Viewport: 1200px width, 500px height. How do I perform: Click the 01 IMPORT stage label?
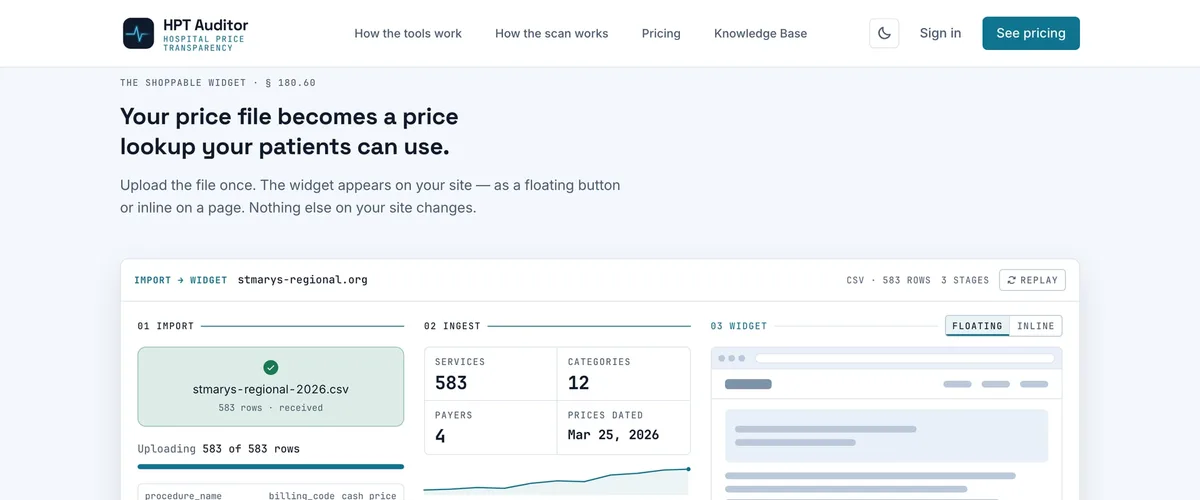(166, 326)
